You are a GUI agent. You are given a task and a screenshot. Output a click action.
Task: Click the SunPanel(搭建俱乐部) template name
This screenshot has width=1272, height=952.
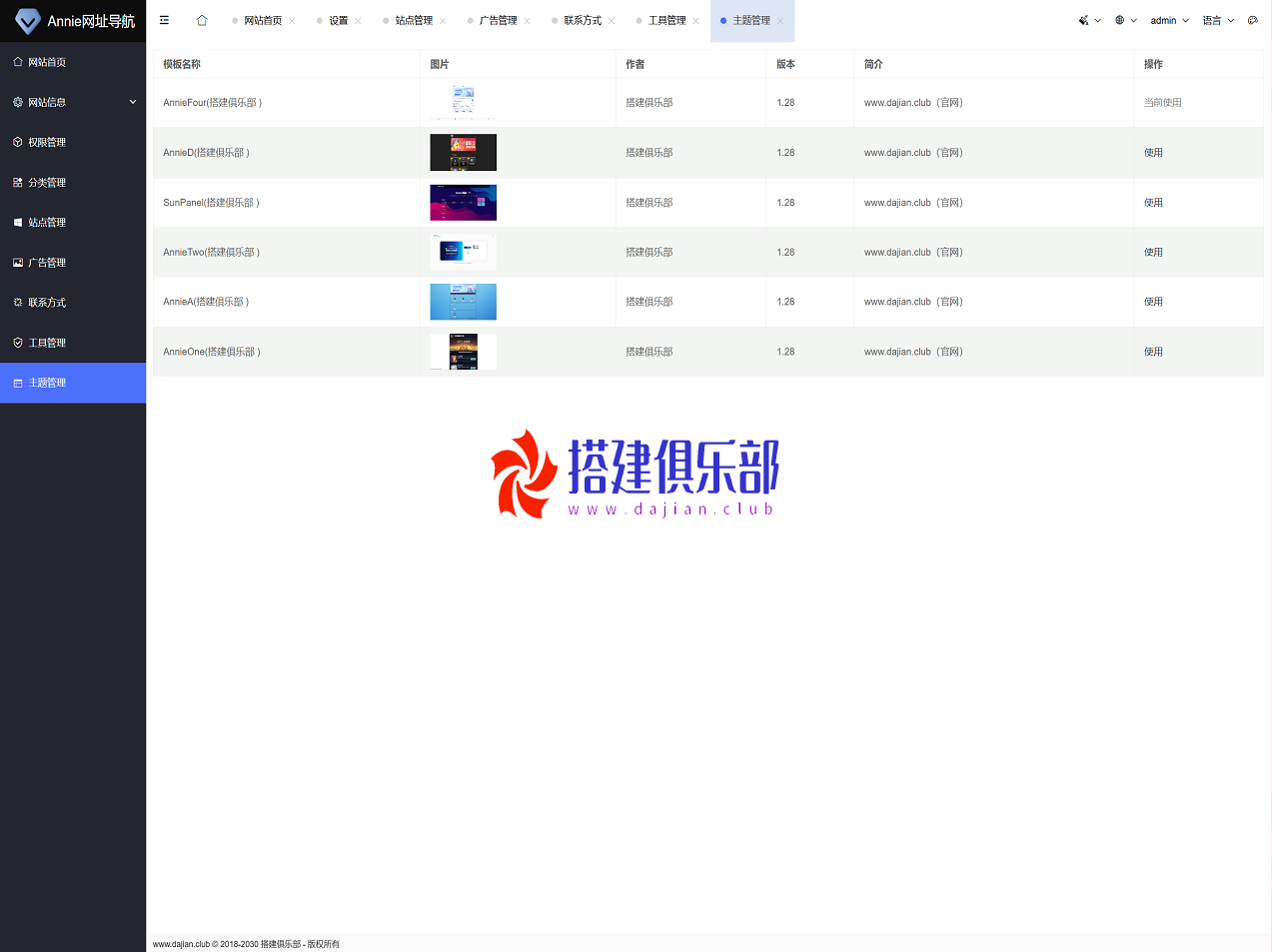tap(212, 203)
